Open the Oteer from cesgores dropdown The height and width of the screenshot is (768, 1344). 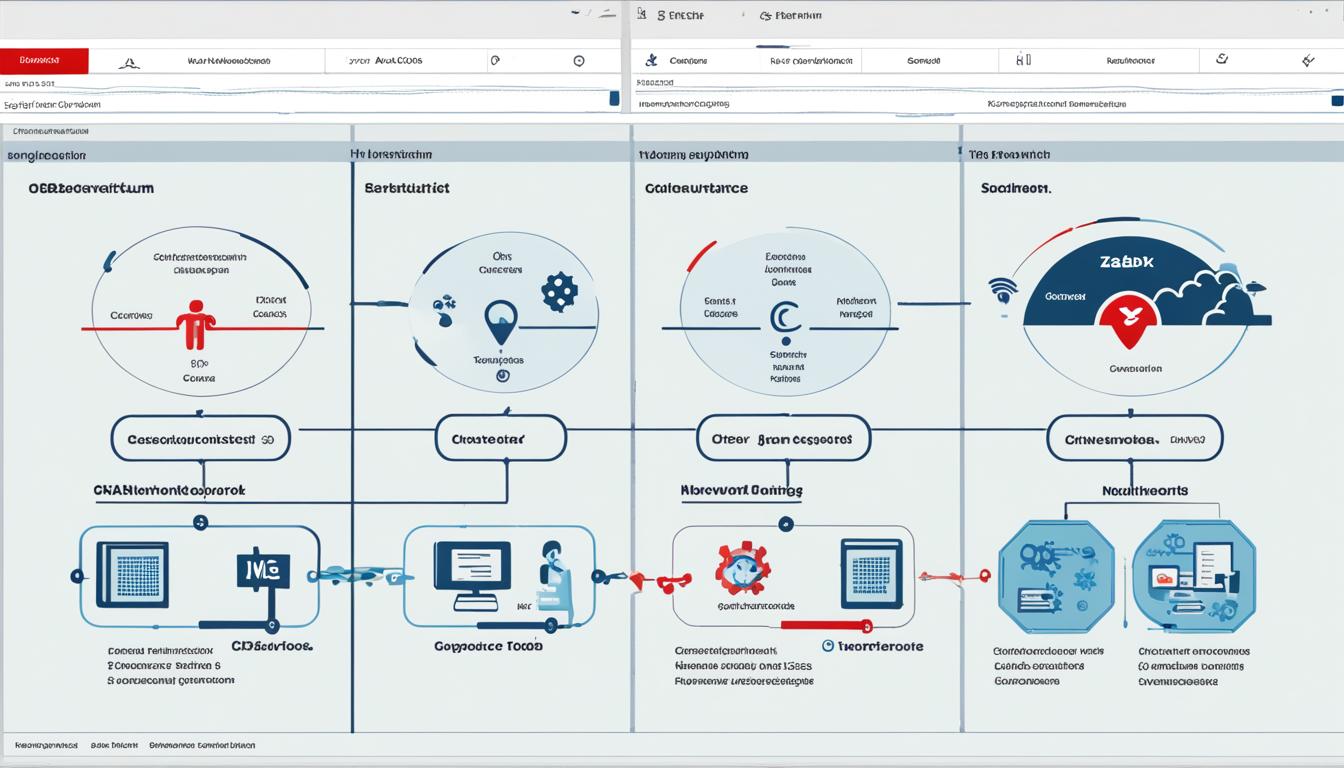click(784, 438)
